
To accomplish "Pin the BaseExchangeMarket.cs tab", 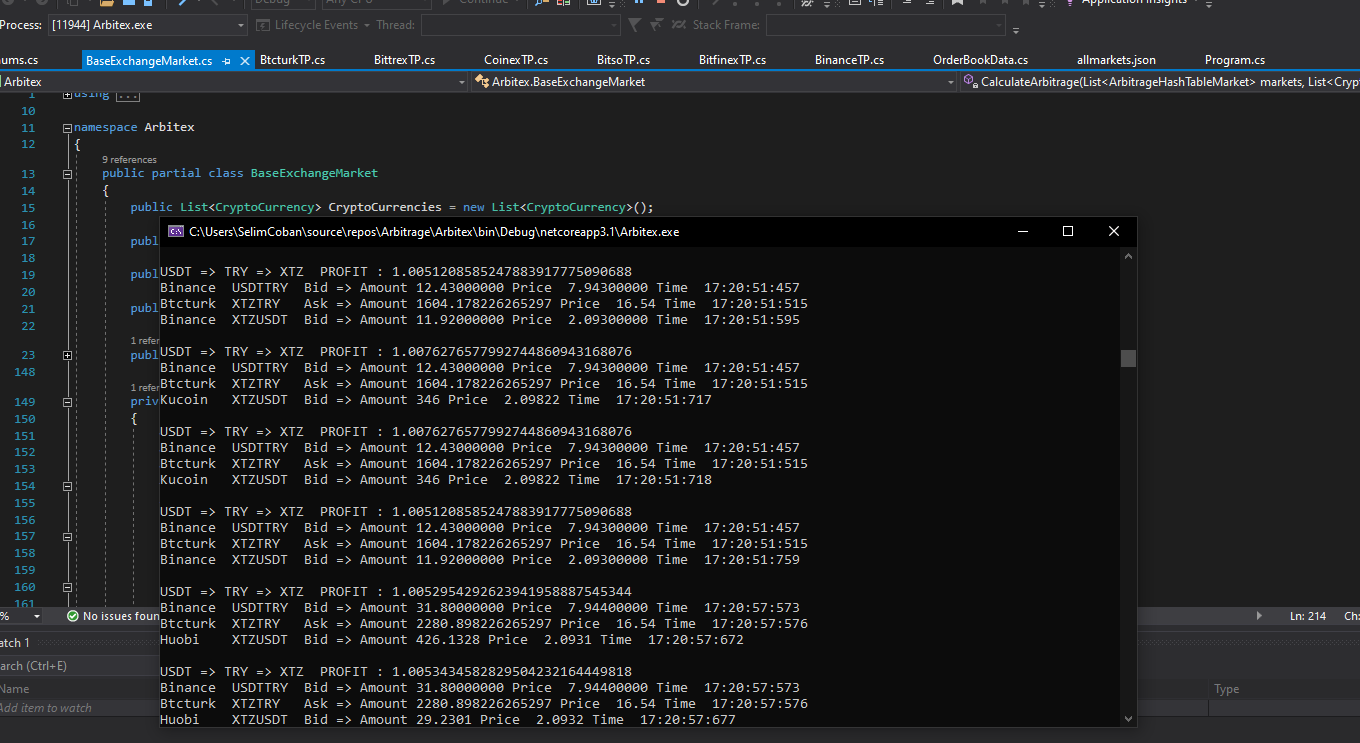I will coord(227,61).
